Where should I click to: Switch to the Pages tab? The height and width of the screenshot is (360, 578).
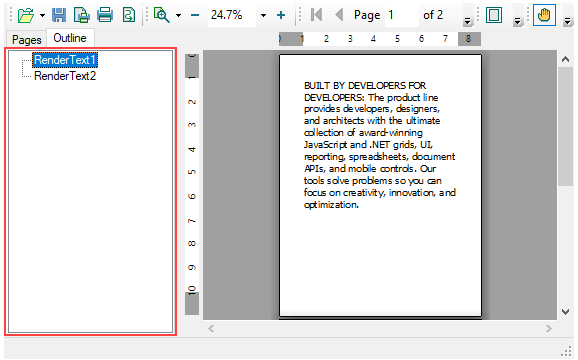pos(27,39)
